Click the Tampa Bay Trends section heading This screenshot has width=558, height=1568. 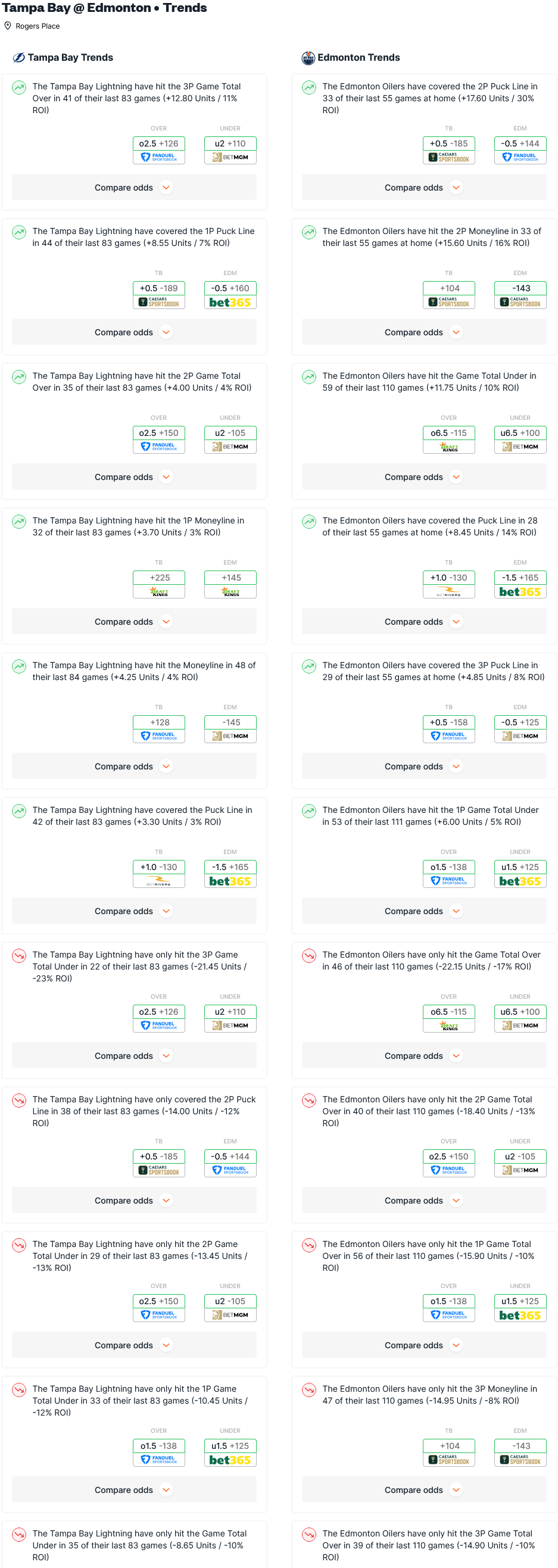click(70, 58)
